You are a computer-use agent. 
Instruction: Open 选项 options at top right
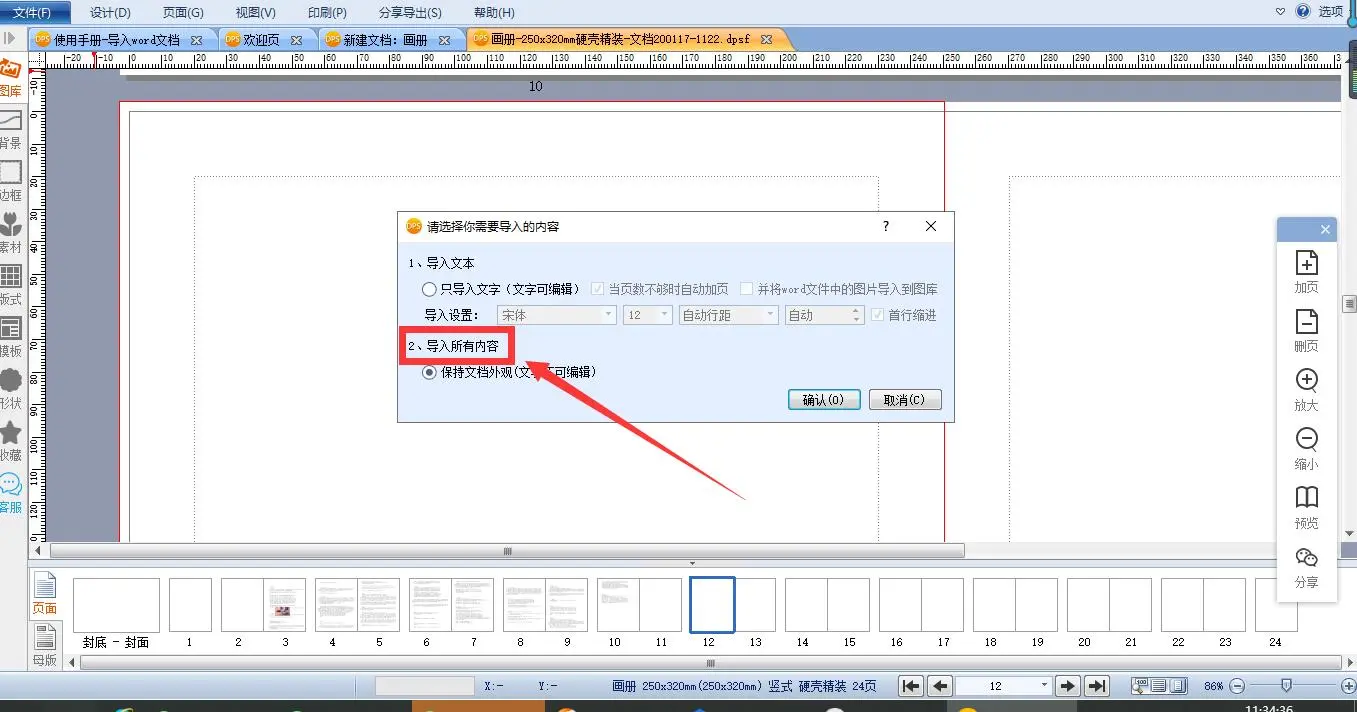tap(1331, 12)
